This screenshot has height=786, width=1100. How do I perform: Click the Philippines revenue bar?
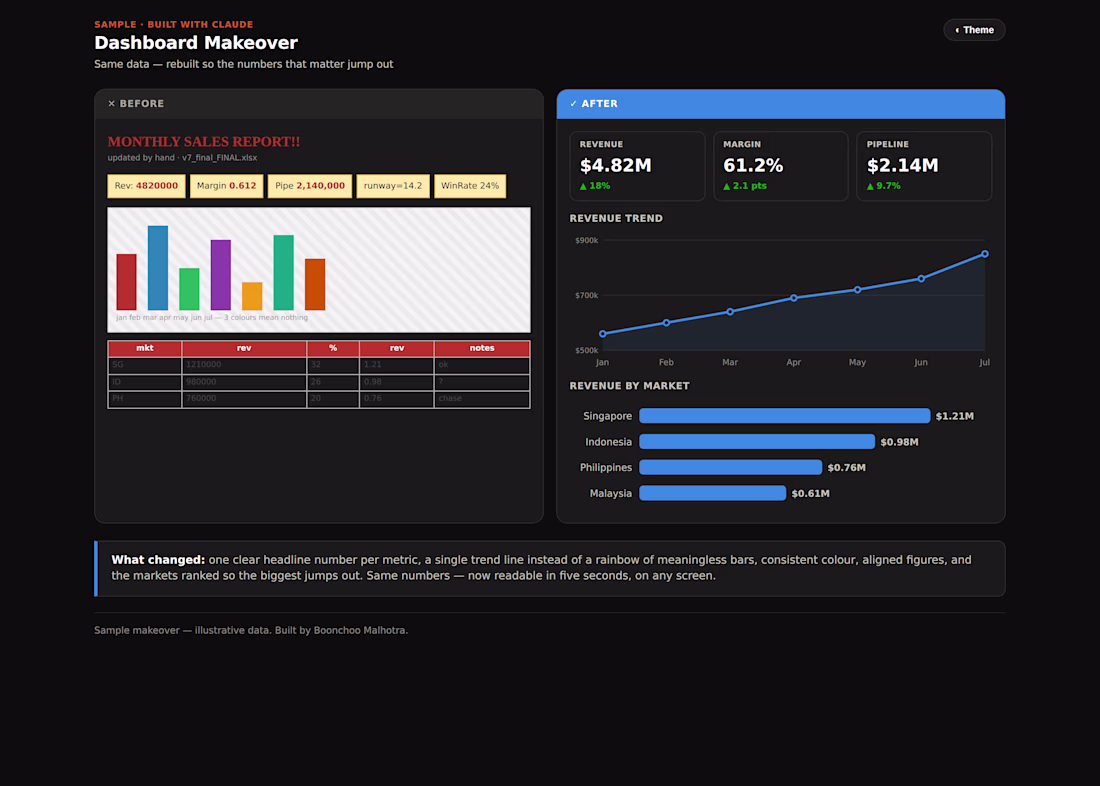click(x=730, y=467)
